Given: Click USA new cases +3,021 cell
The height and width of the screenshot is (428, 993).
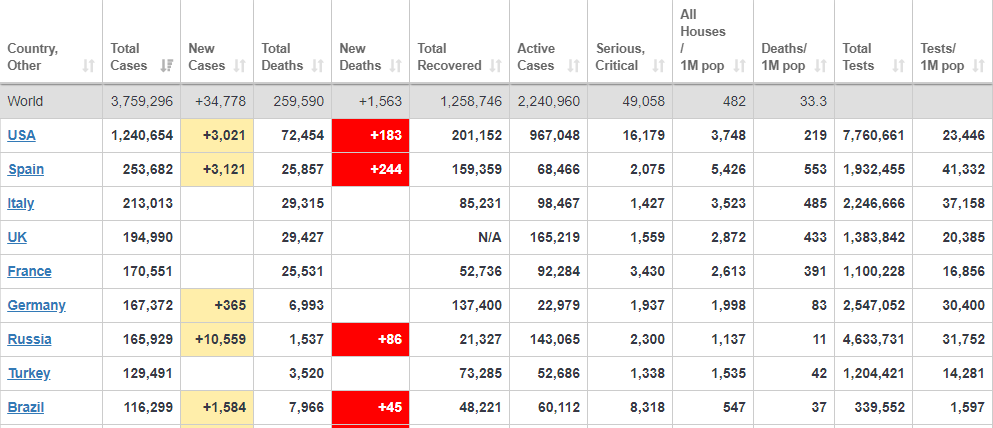Looking at the screenshot, I should point(217,135).
